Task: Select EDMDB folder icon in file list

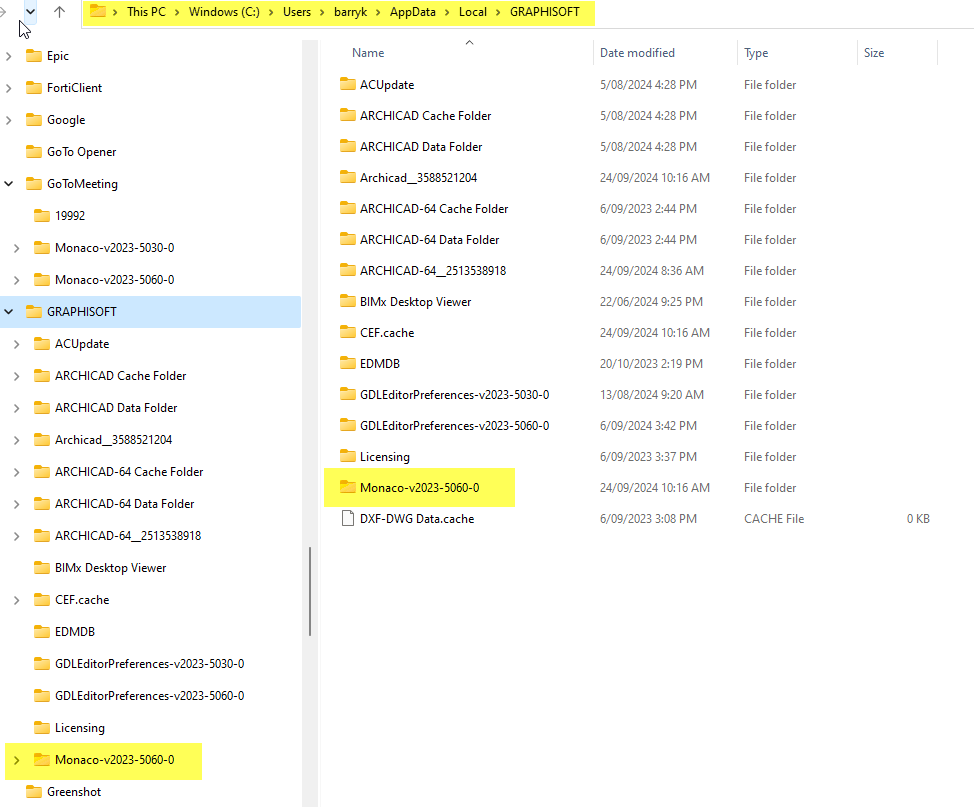Action: (348, 363)
